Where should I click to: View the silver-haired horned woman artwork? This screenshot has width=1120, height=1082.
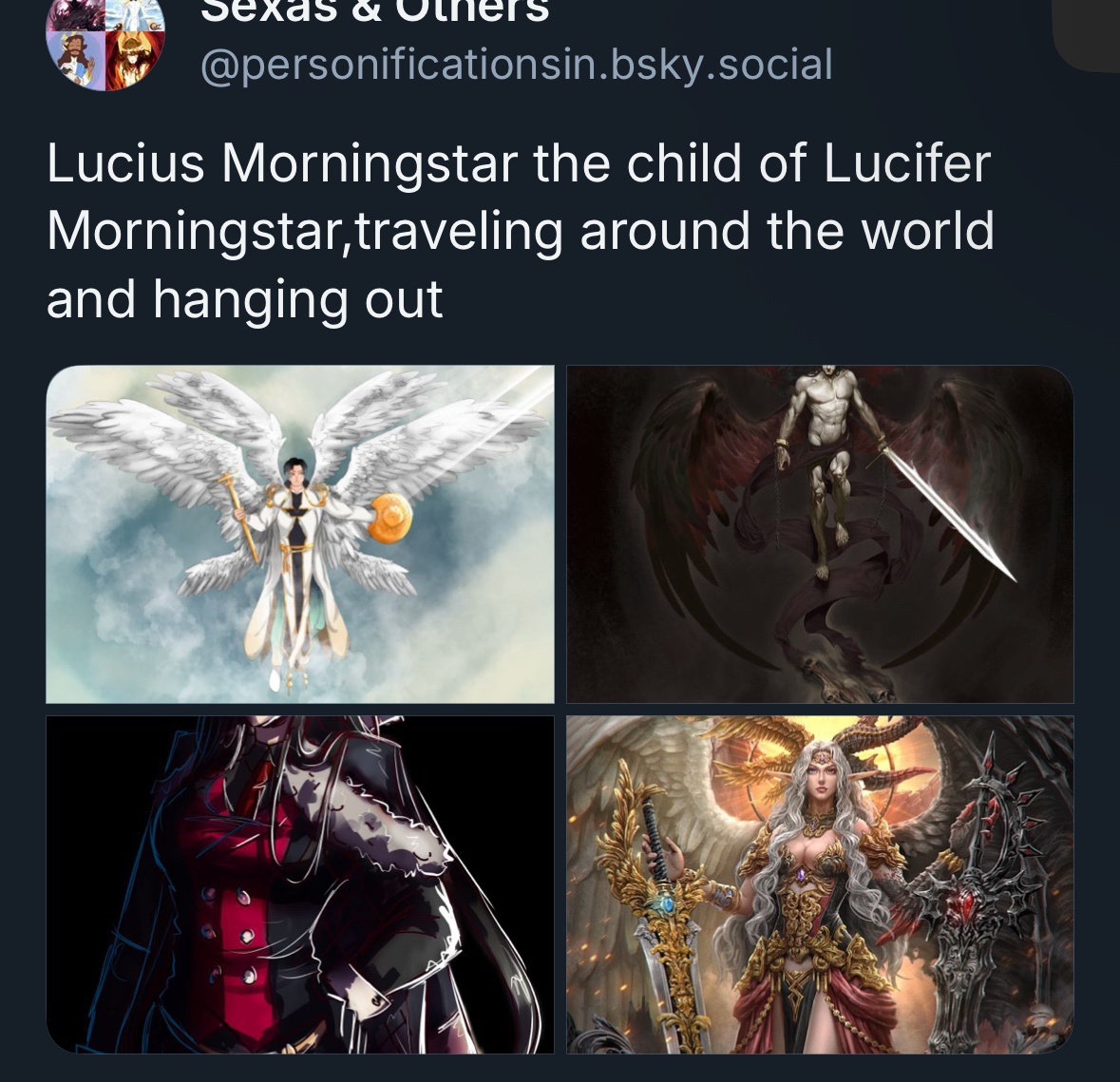tap(820, 884)
